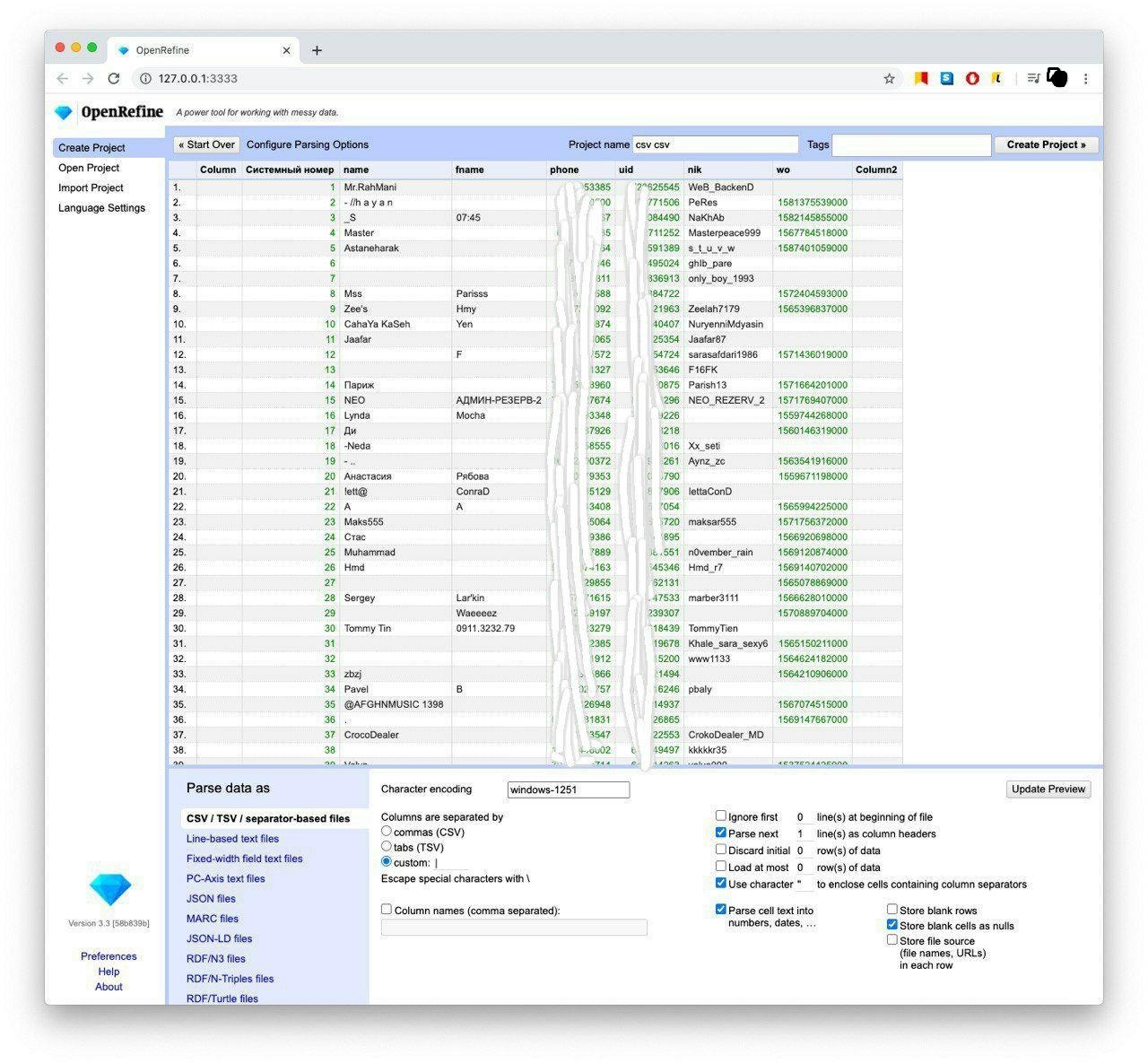Image resolution: width=1148 pixels, height=1064 pixels.
Task: Select commas (CSV) separator option
Action: [x=387, y=832]
